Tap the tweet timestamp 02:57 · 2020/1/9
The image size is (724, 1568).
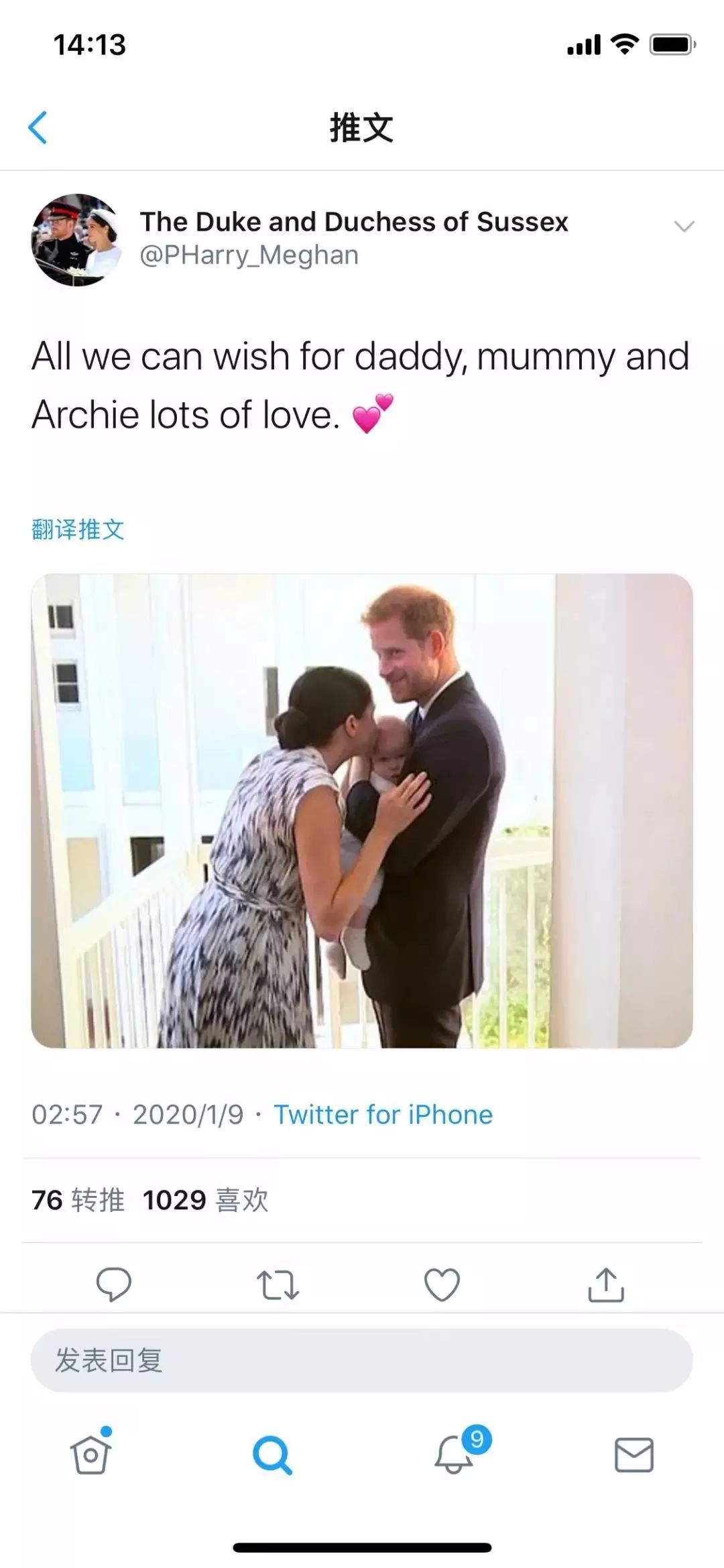point(137,1114)
